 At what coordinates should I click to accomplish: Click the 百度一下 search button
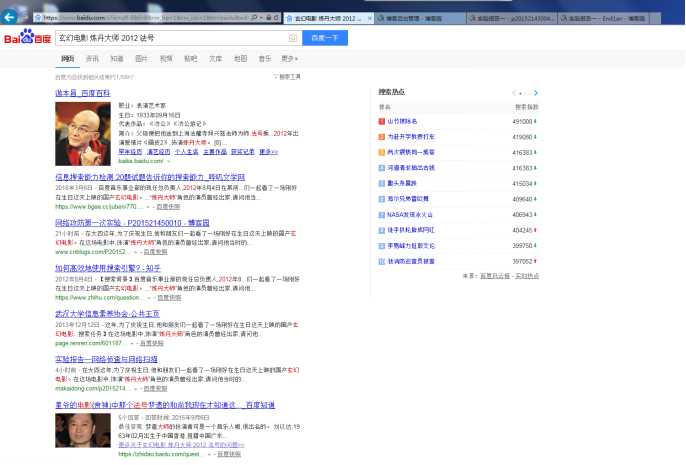pos(325,38)
